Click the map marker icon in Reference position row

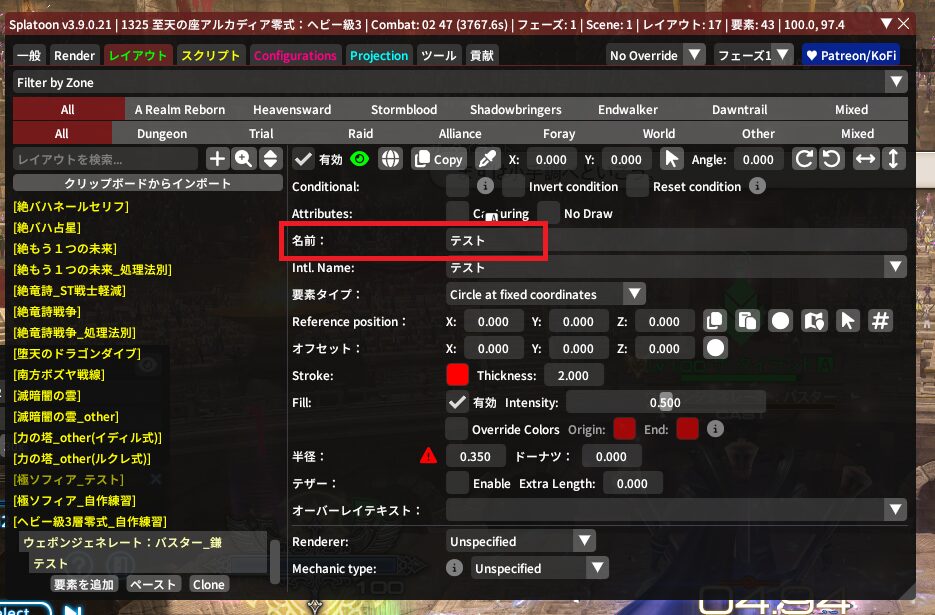[814, 321]
